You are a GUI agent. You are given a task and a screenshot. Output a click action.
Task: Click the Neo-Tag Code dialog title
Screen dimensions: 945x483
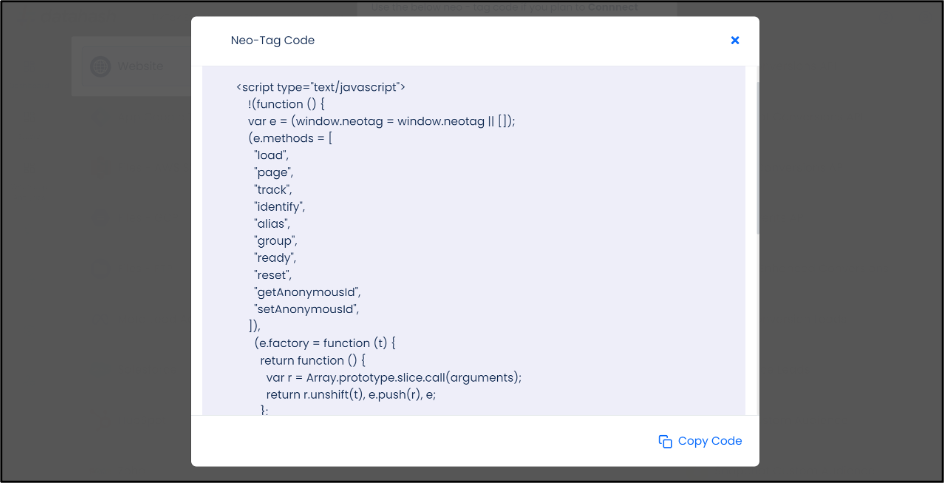click(272, 40)
